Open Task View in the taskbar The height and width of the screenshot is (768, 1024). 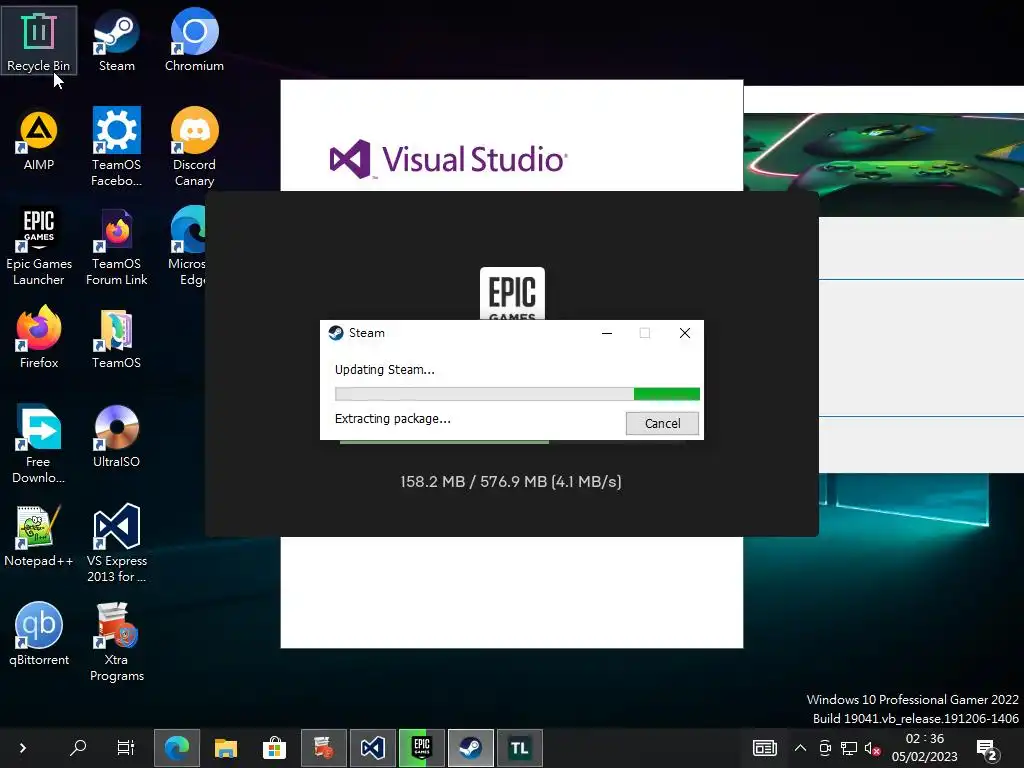(x=125, y=748)
